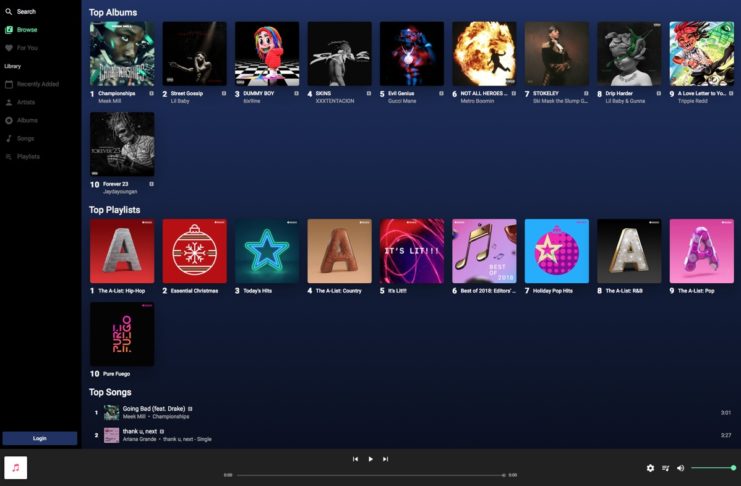This screenshot has height=486, width=741.
Task: Open the SKINS album cover
Action: point(339,53)
